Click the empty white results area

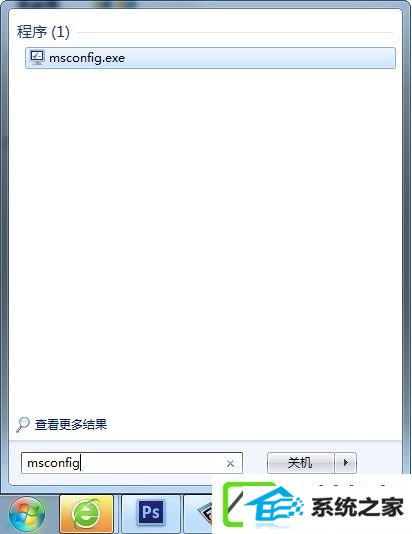tap(206, 238)
